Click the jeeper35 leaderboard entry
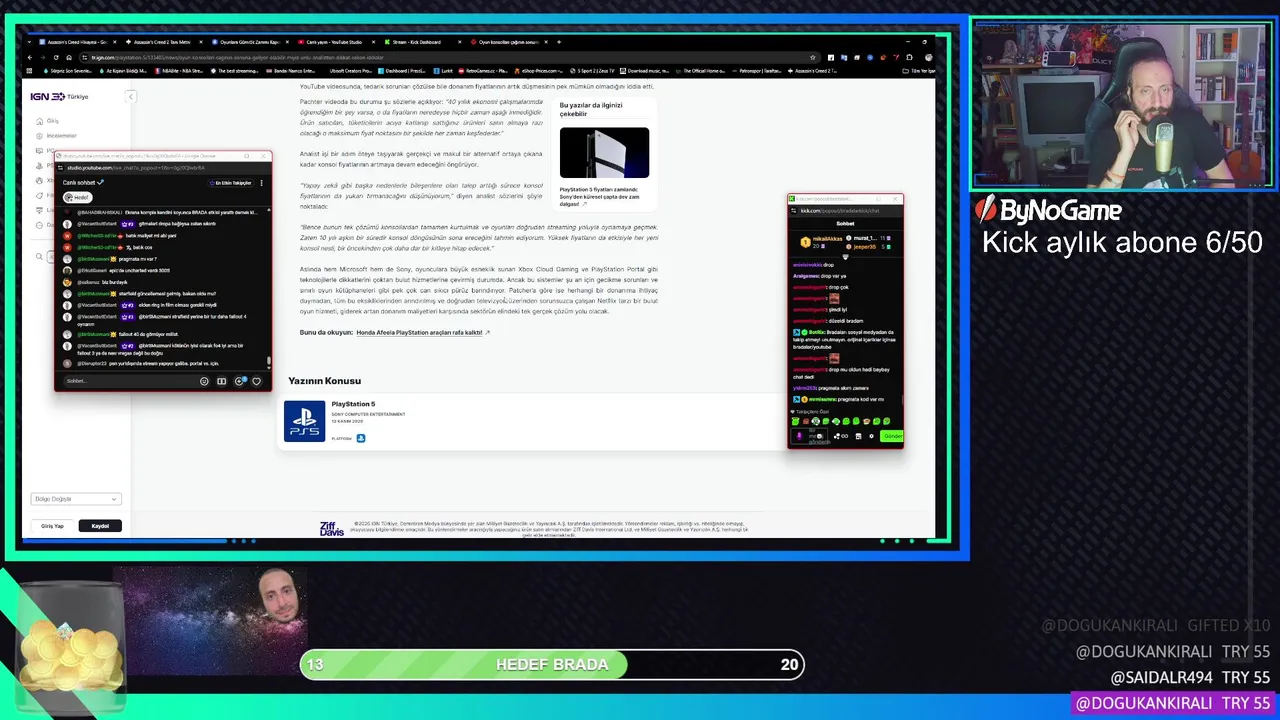 866,246
